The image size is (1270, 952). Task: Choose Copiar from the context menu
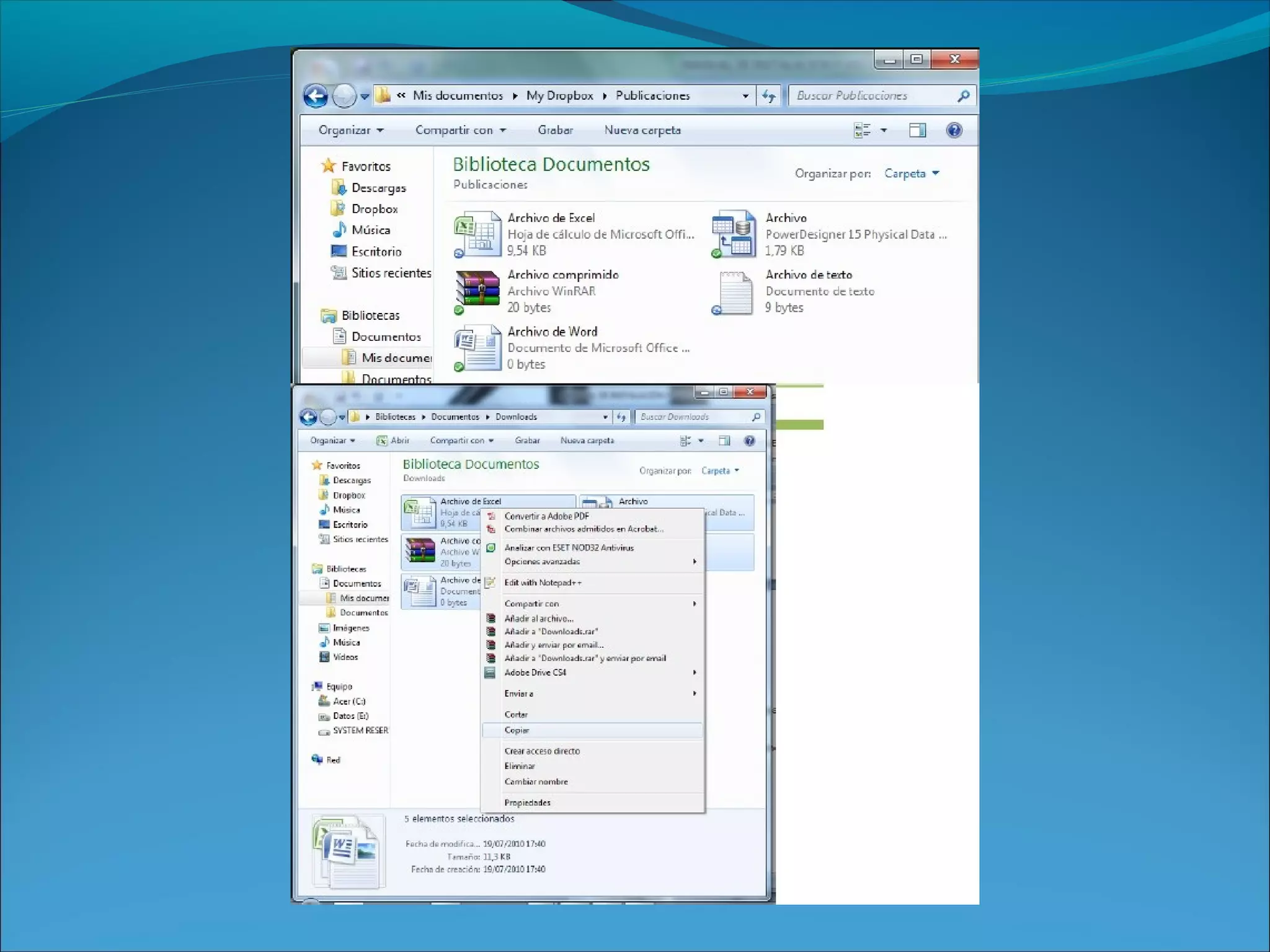click(517, 730)
